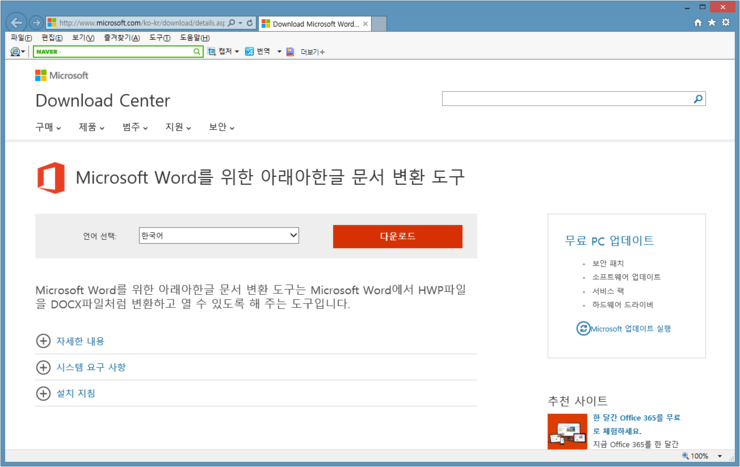Click the 소프트웨어 업데이트 list item
740x467 pixels.
(x=626, y=277)
